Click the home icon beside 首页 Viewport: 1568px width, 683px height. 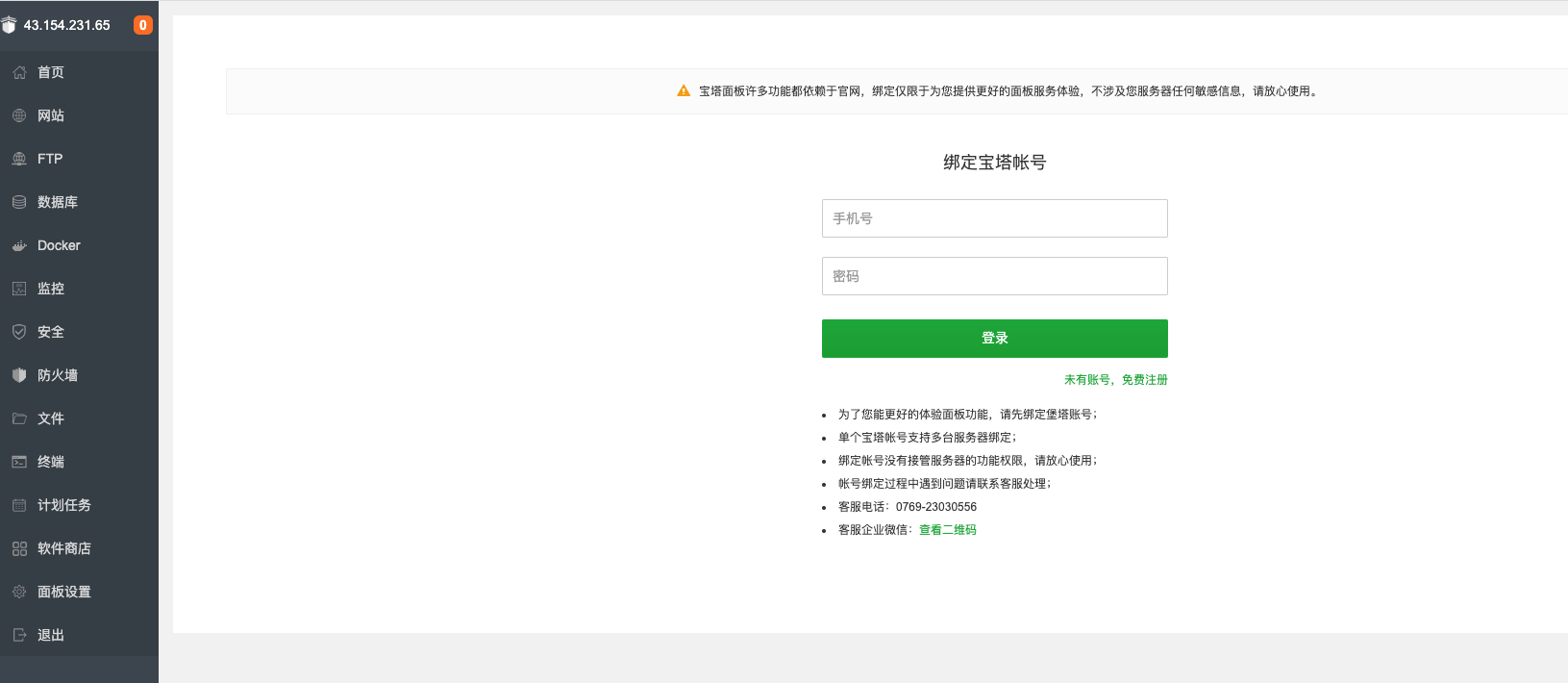(x=19, y=72)
